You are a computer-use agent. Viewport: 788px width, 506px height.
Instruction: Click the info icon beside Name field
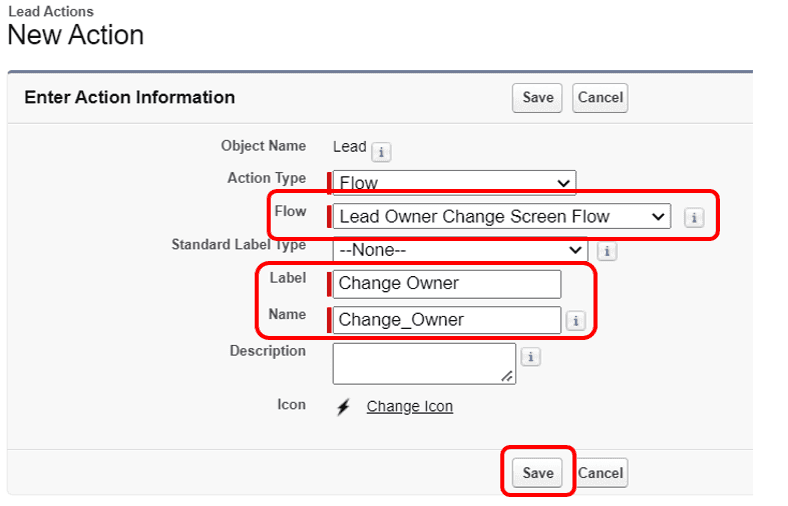[x=575, y=320]
